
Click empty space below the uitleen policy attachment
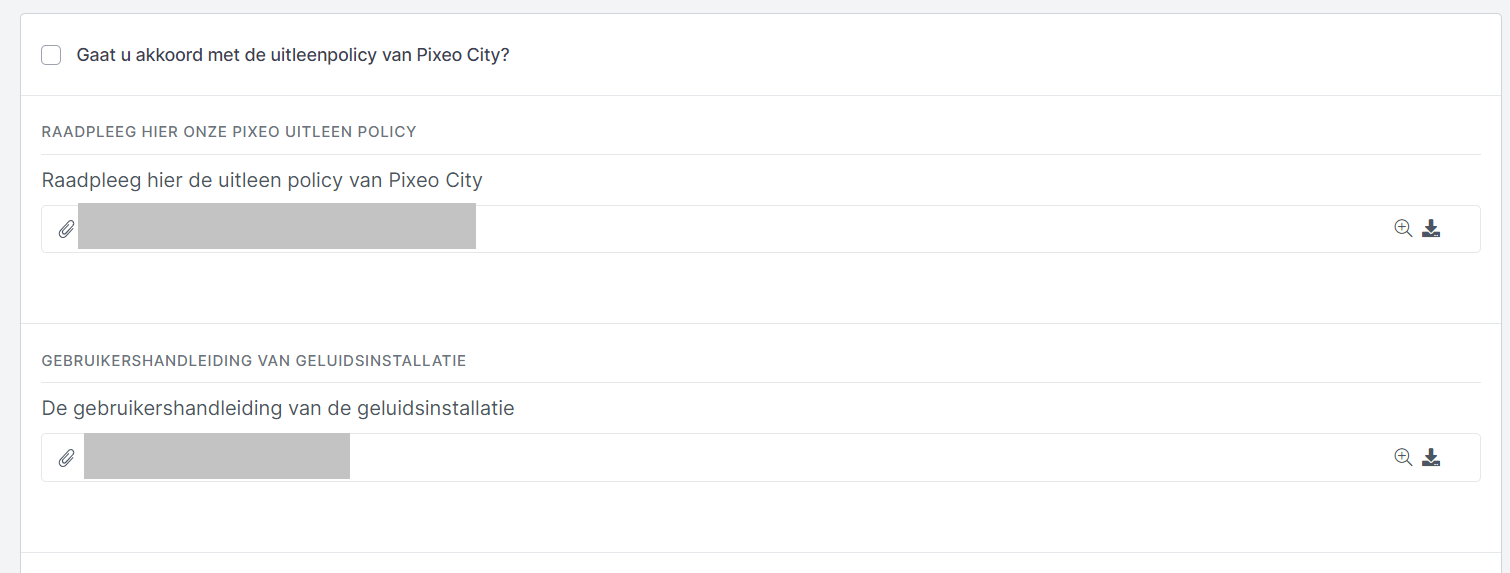pyautogui.click(x=760, y=288)
